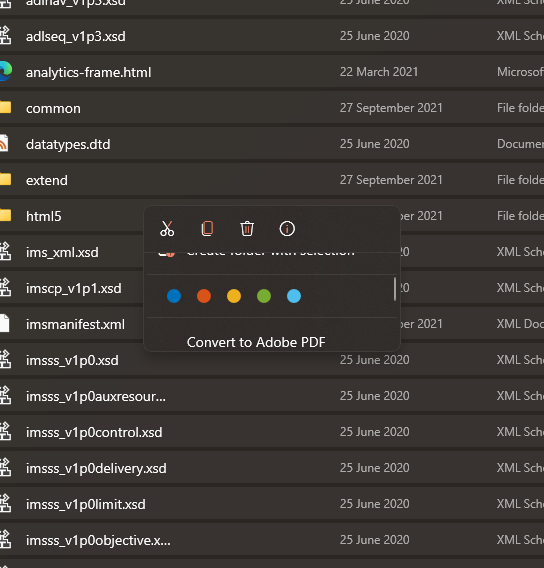Select the file name imsss_v1p0control.xsd
This screenshot has width=544, height=568.
tap(94, 433)
